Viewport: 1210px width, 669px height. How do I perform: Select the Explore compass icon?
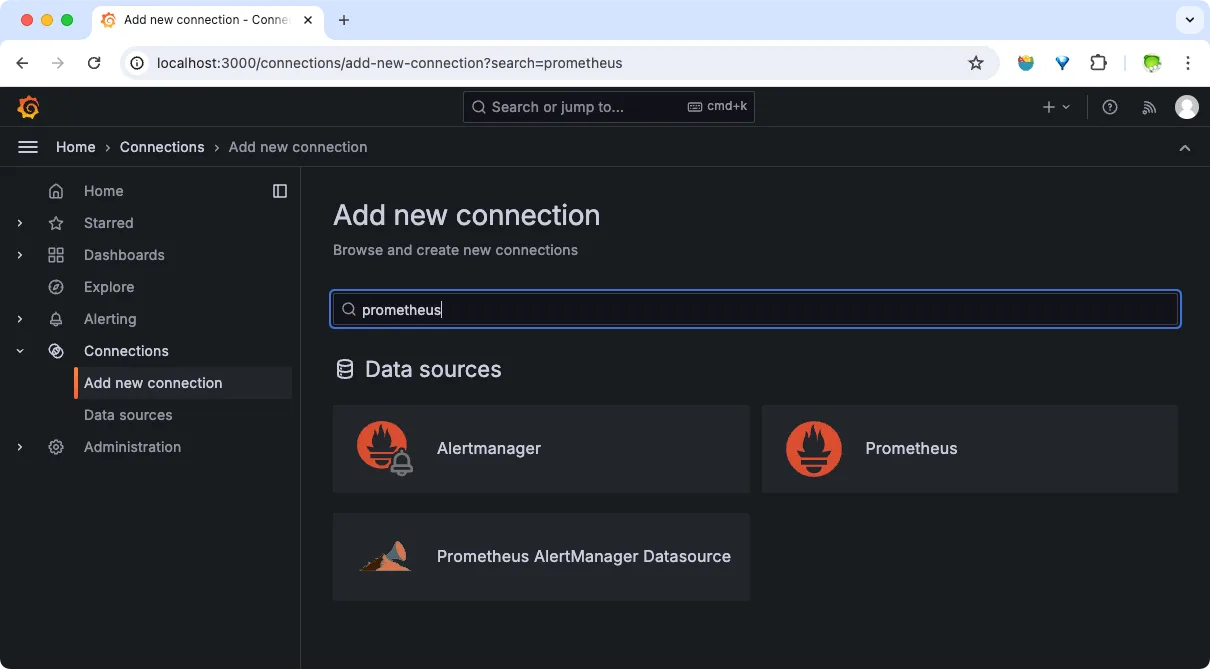point(56,287)
